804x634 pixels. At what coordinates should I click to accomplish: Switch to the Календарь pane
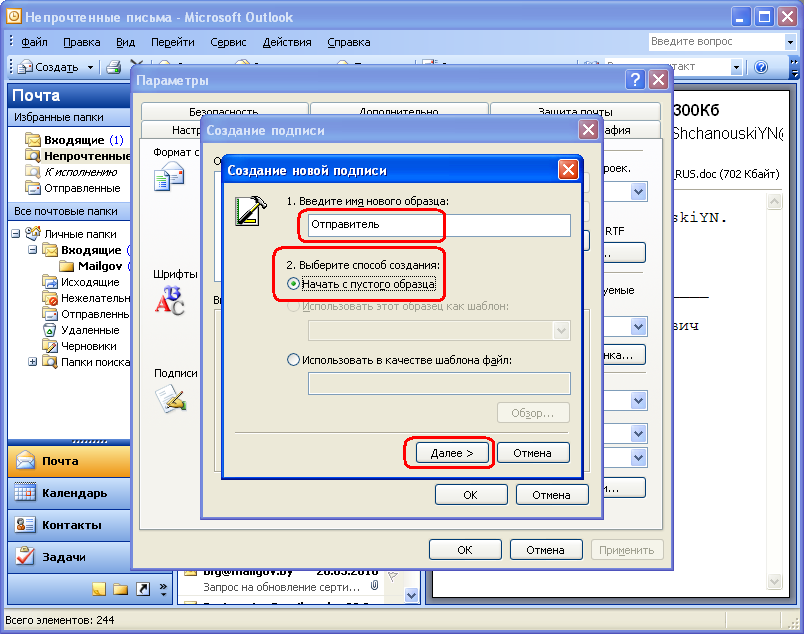pos(69,493)
